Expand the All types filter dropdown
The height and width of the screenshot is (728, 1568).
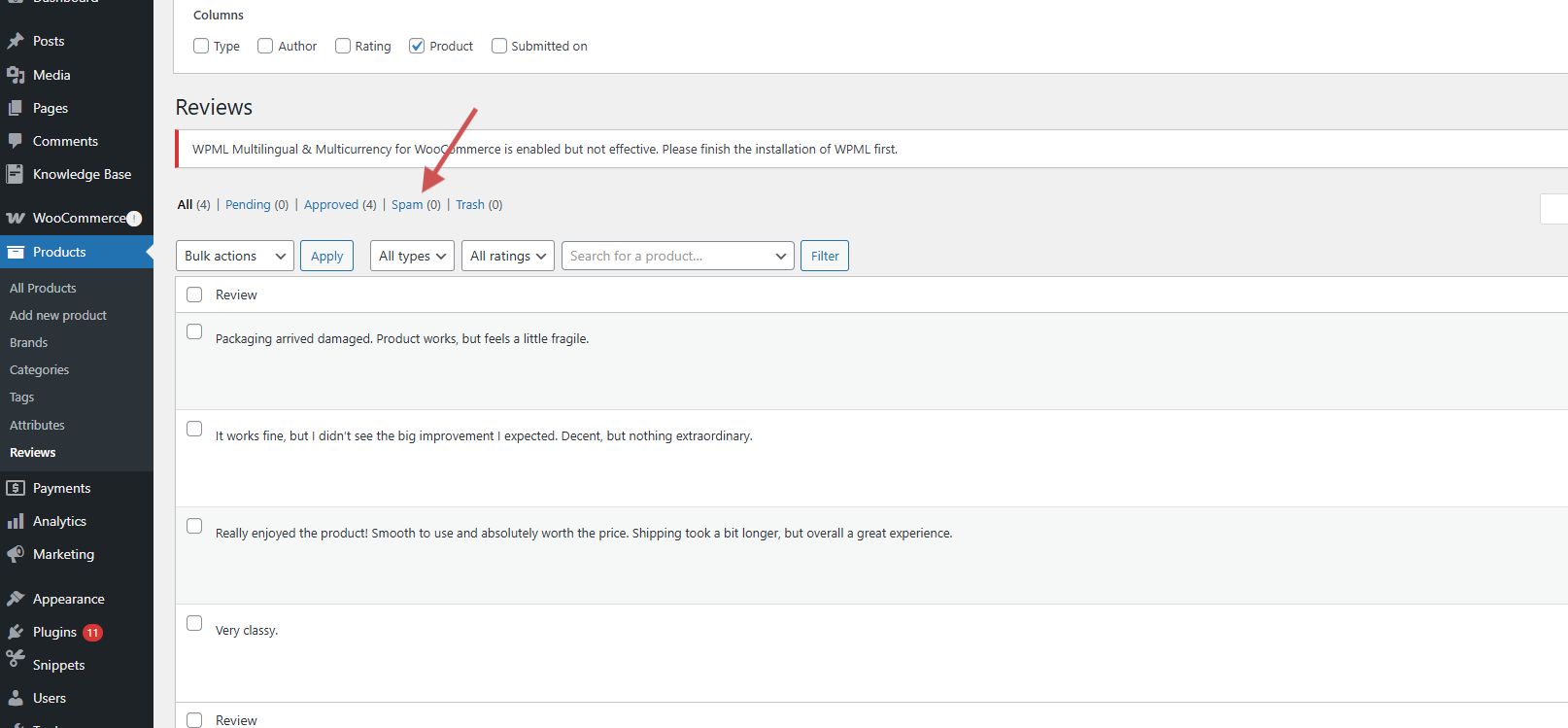click(412, 256)
